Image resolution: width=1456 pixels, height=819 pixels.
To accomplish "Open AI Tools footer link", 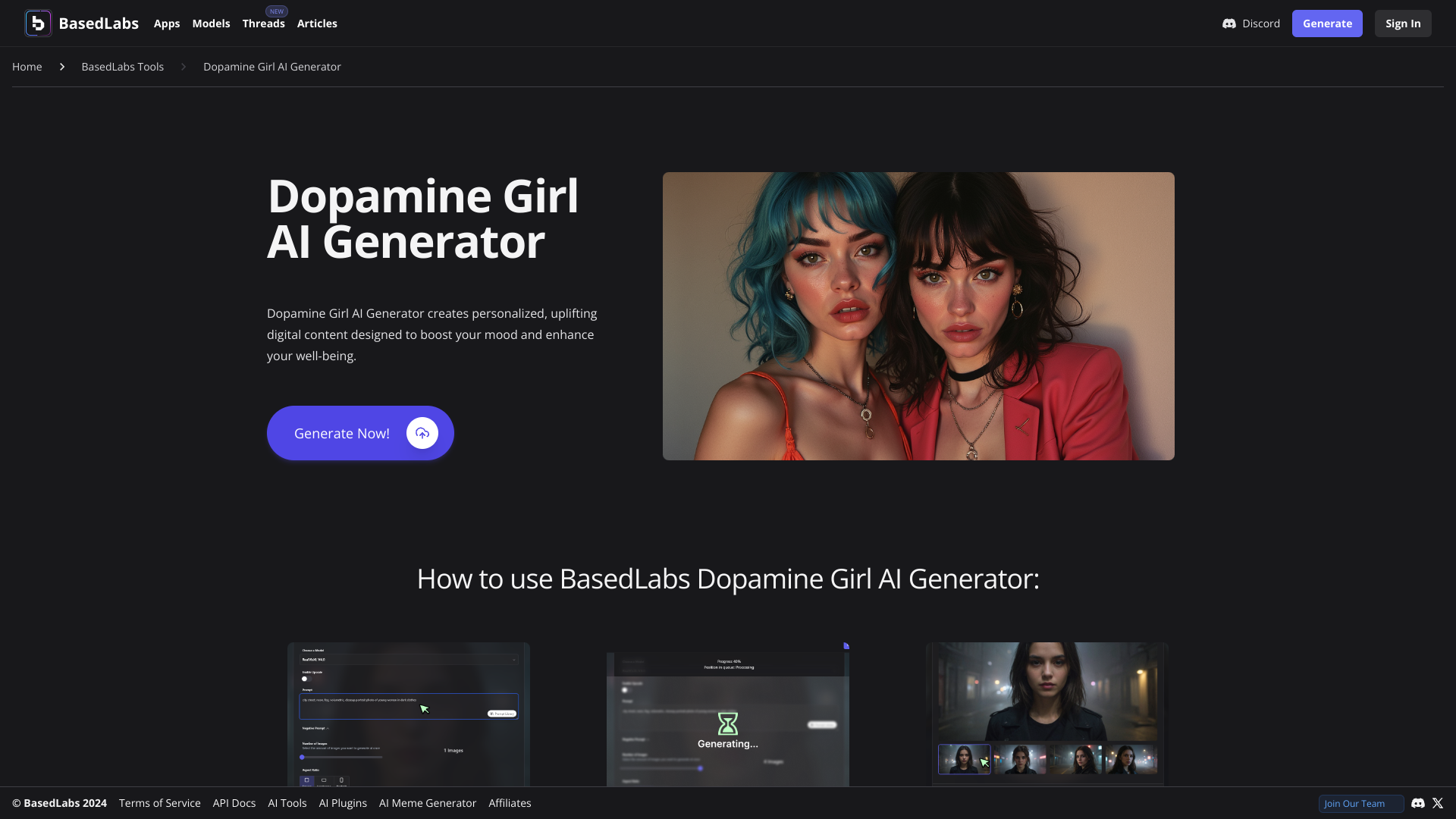I will [287, 803].
